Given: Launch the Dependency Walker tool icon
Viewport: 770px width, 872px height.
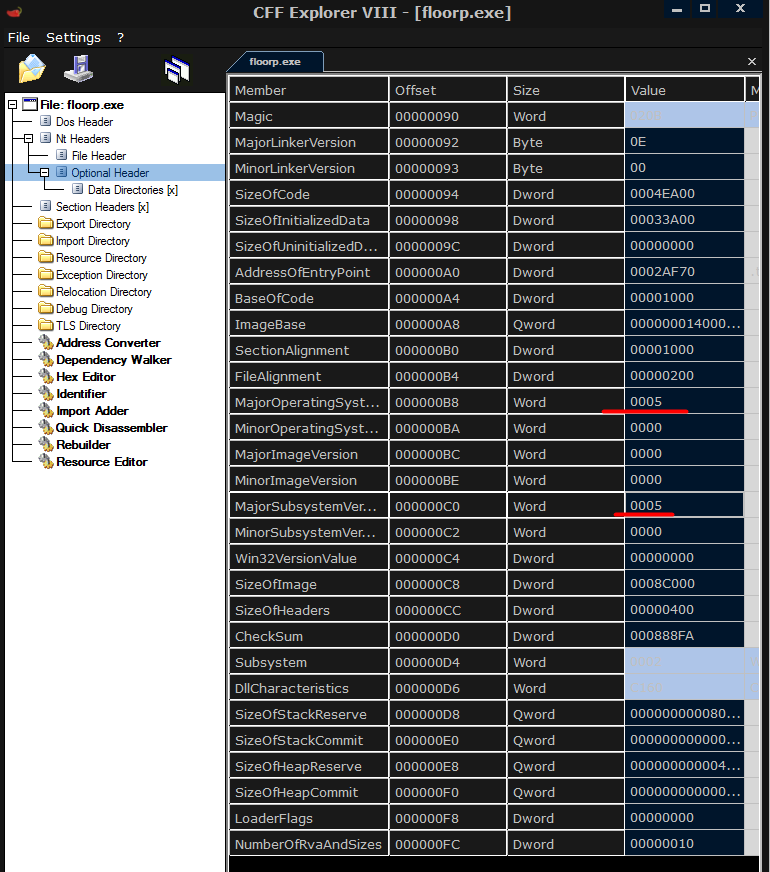Looking at the screenshot, I should tap(46, 360).
